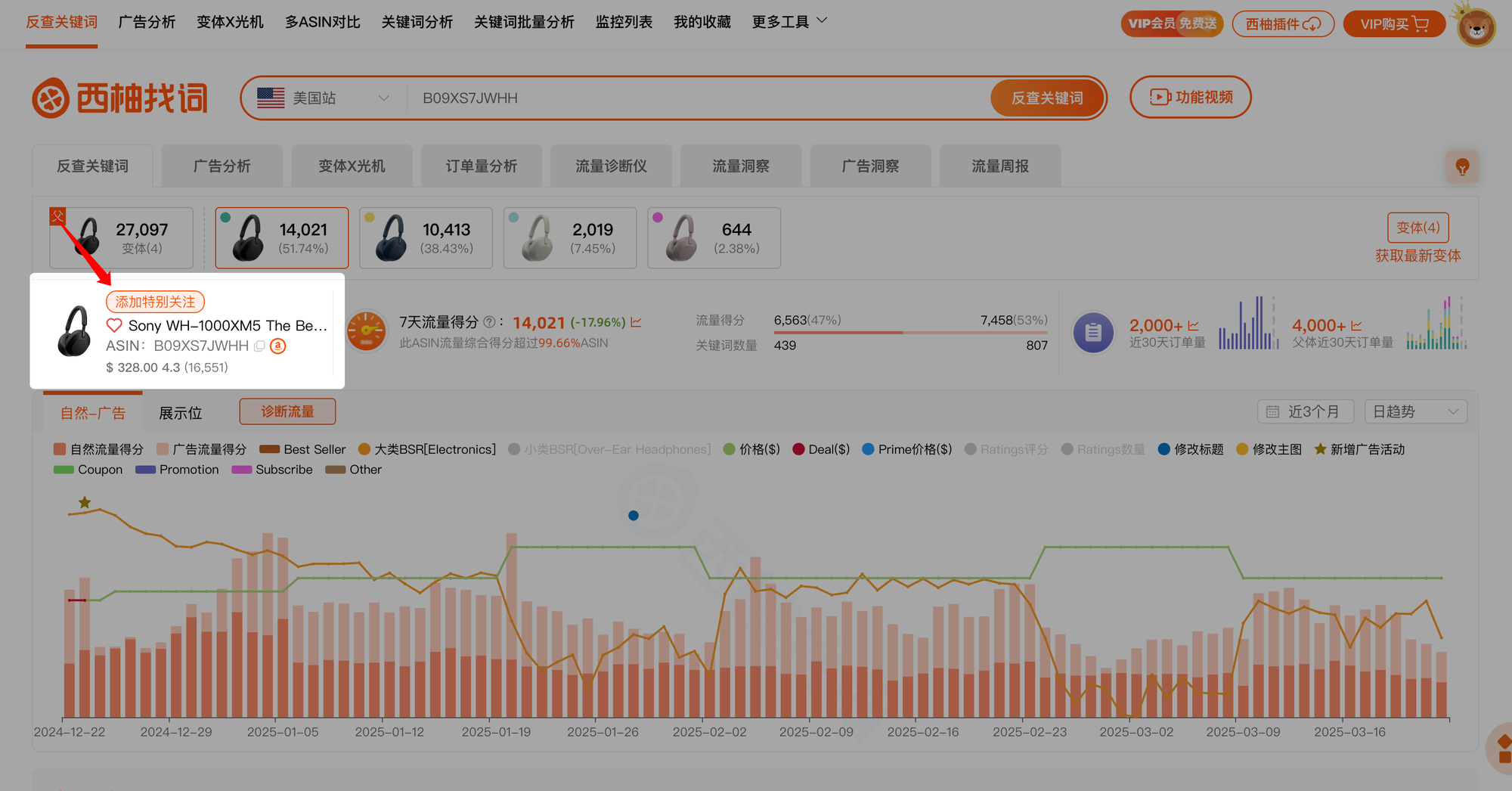Open 我的收藏 in top navigation
Viewport: 1512px width, 791px height.
click(702, 22)
